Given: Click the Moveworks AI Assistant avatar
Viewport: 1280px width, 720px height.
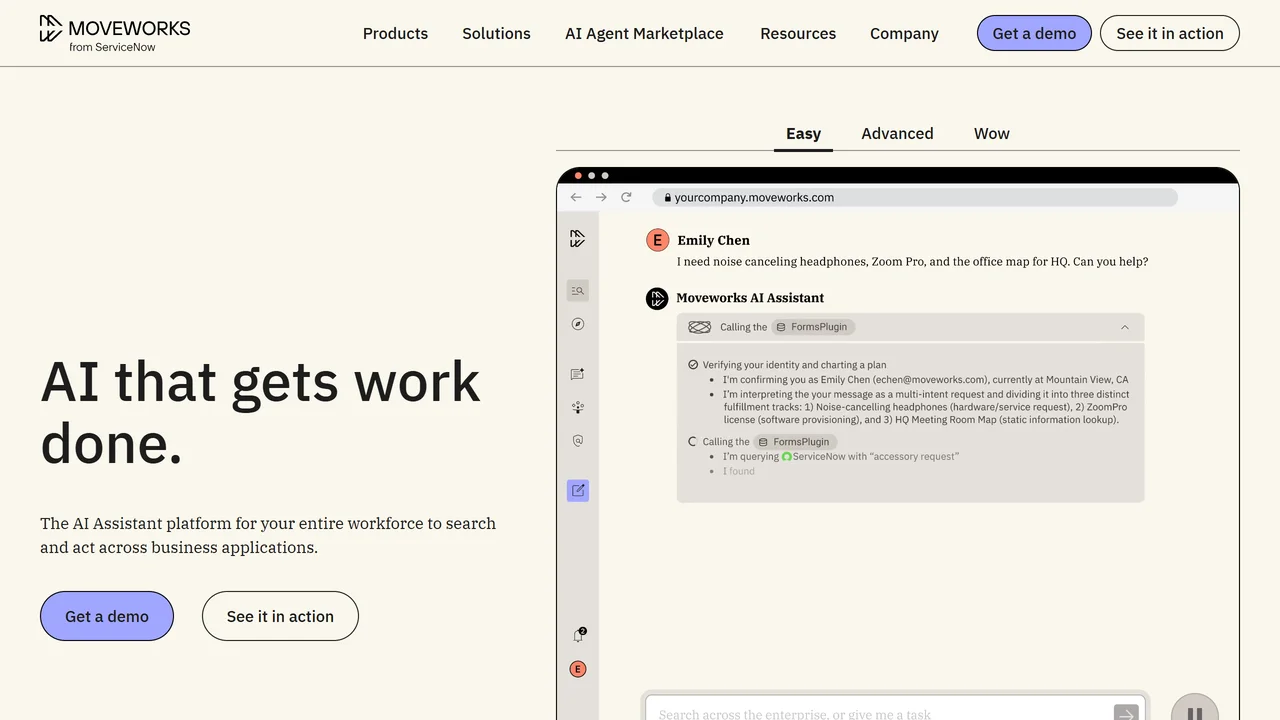Looking at the screenshot, I should point(657,298).
